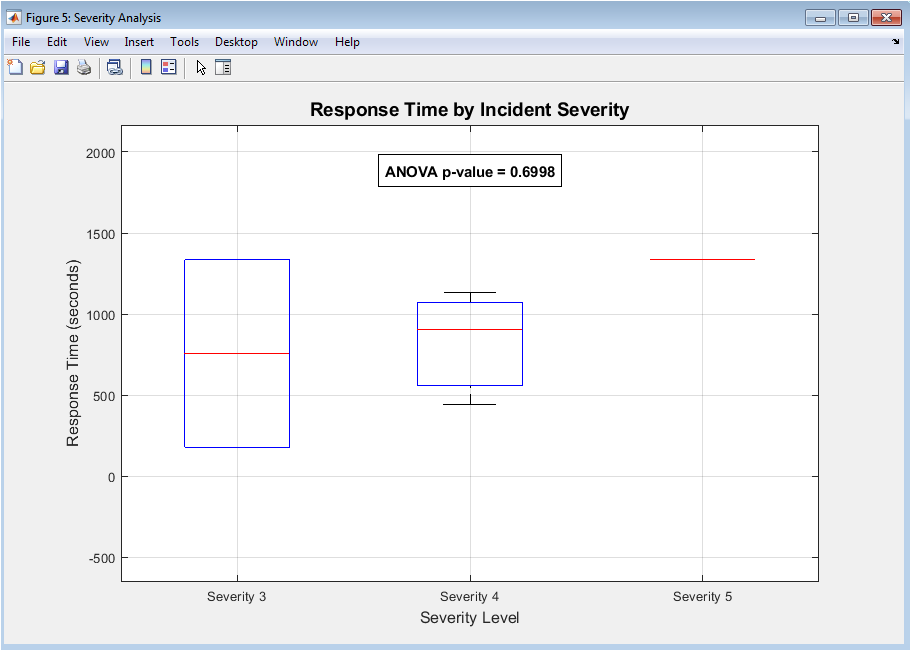Open the Desktop menu
911x651 pixels.
point(236,42)
